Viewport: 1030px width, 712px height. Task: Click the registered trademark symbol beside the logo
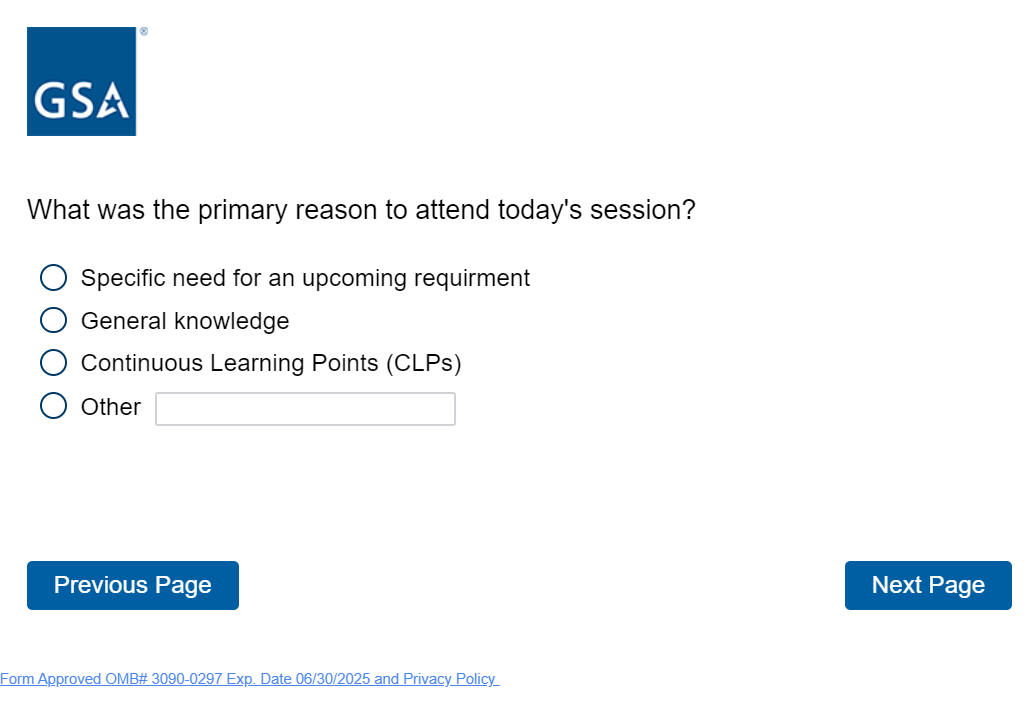click(x=144, y=32)
